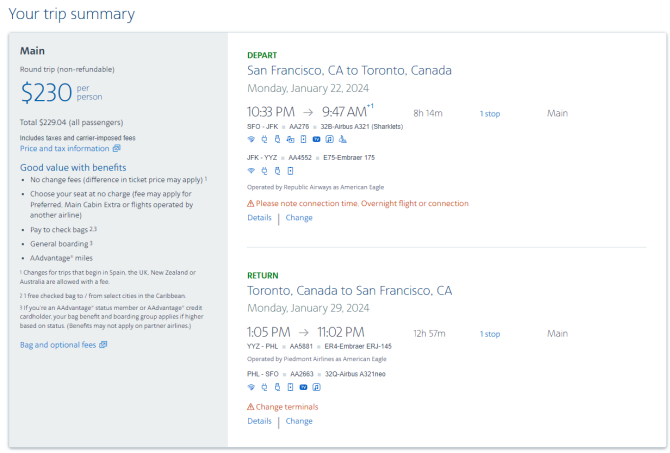Click the Total $229.04 (all passengers) text
The image size is (670, 453).
(71, 122)
